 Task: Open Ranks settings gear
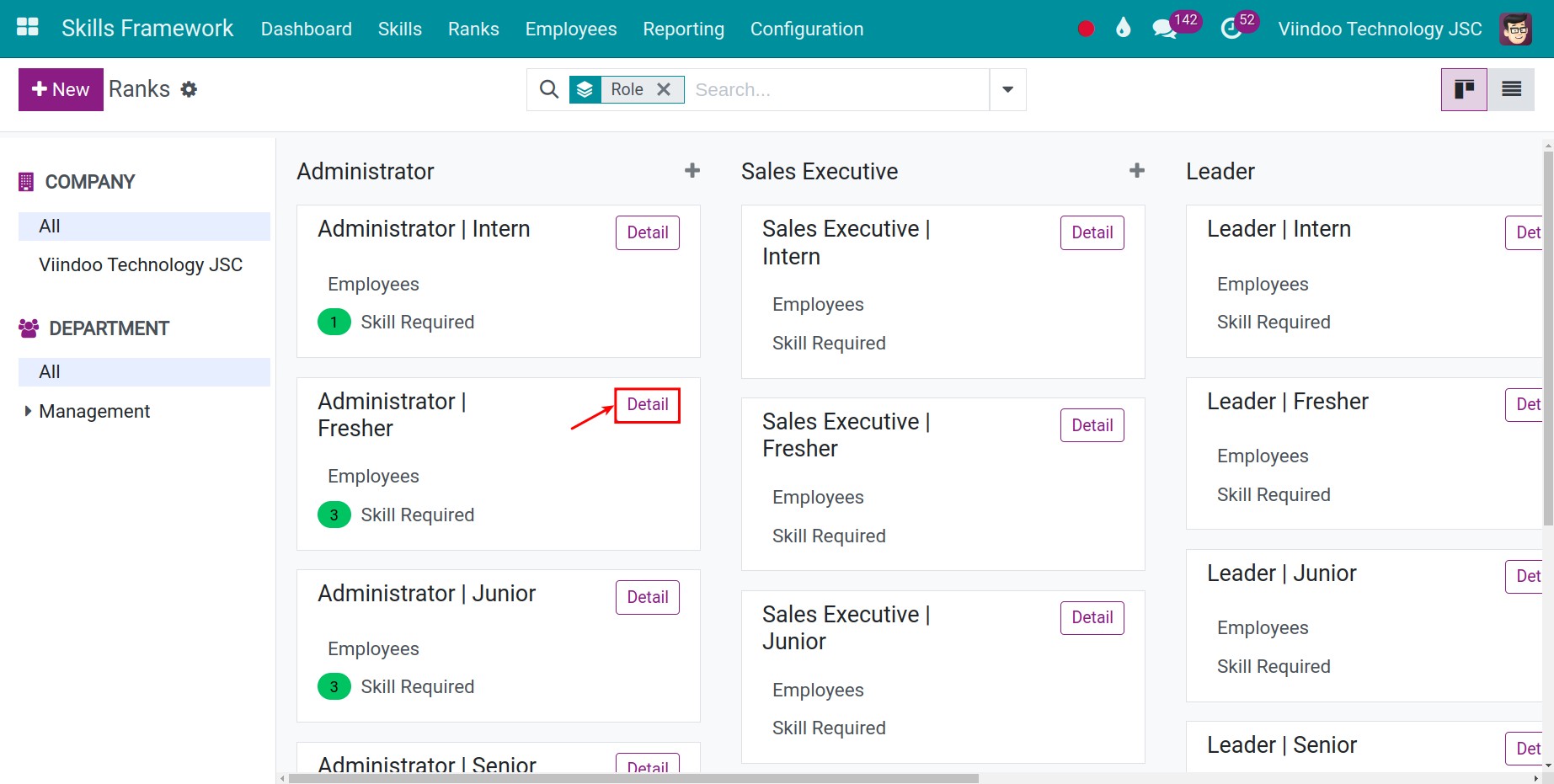coord(190,89)
